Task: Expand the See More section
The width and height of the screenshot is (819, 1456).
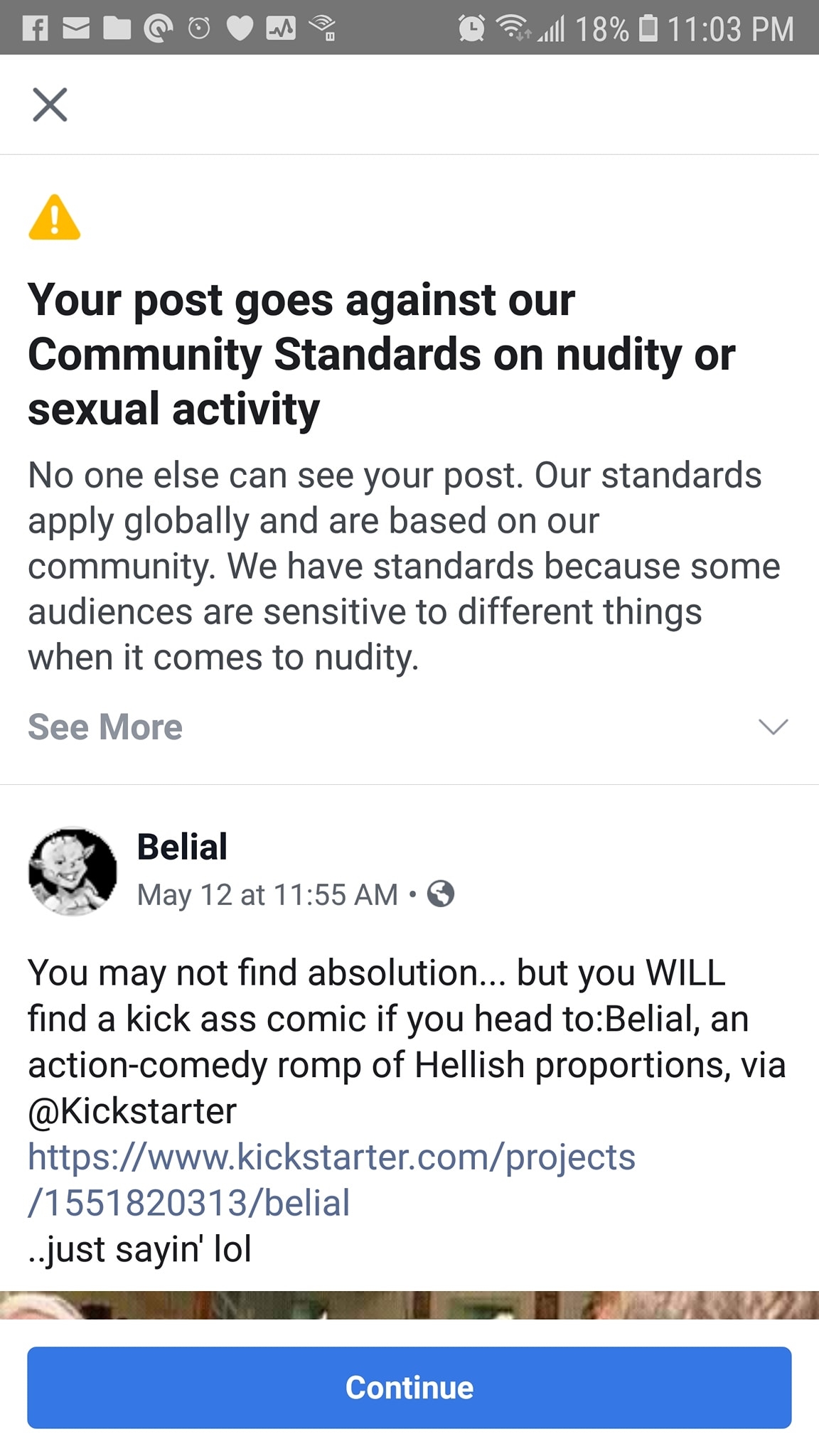Action: 104,727
